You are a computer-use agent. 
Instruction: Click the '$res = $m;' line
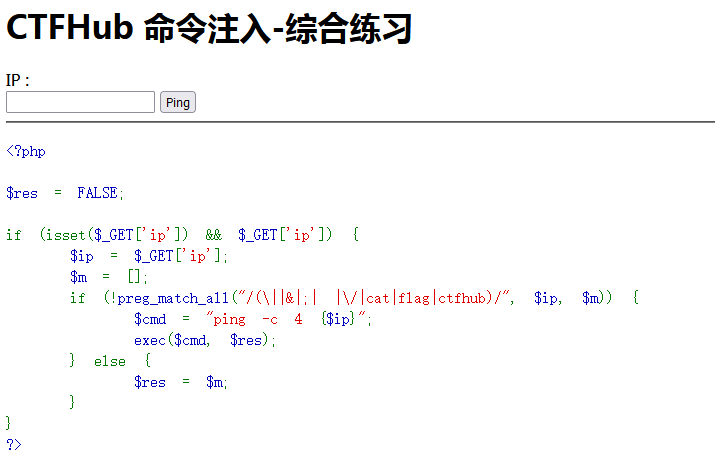[181, 382]
